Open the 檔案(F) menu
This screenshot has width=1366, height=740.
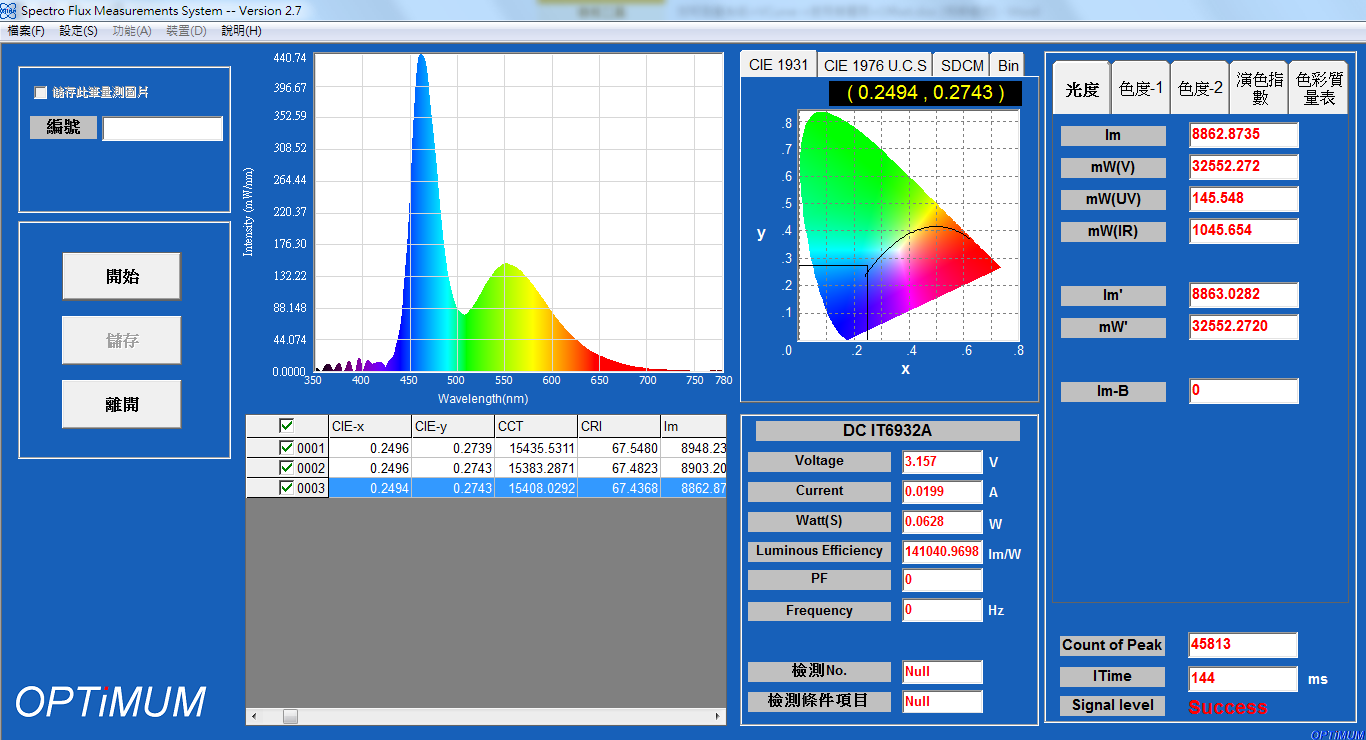click(x=26, y=31)
